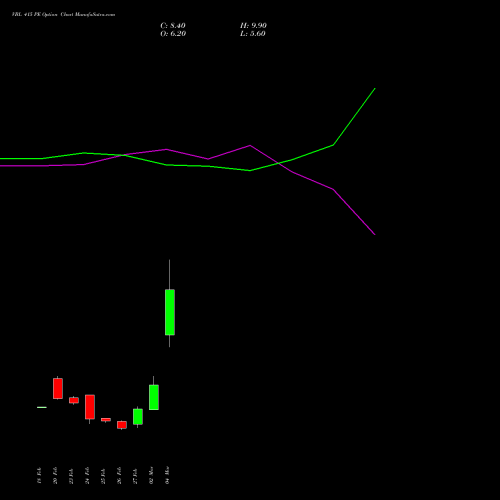Image resolution: width=500 pixels, height=500 pixels.
Task: Click the '23 Feb' date axis label
Action: pos(71,475)
